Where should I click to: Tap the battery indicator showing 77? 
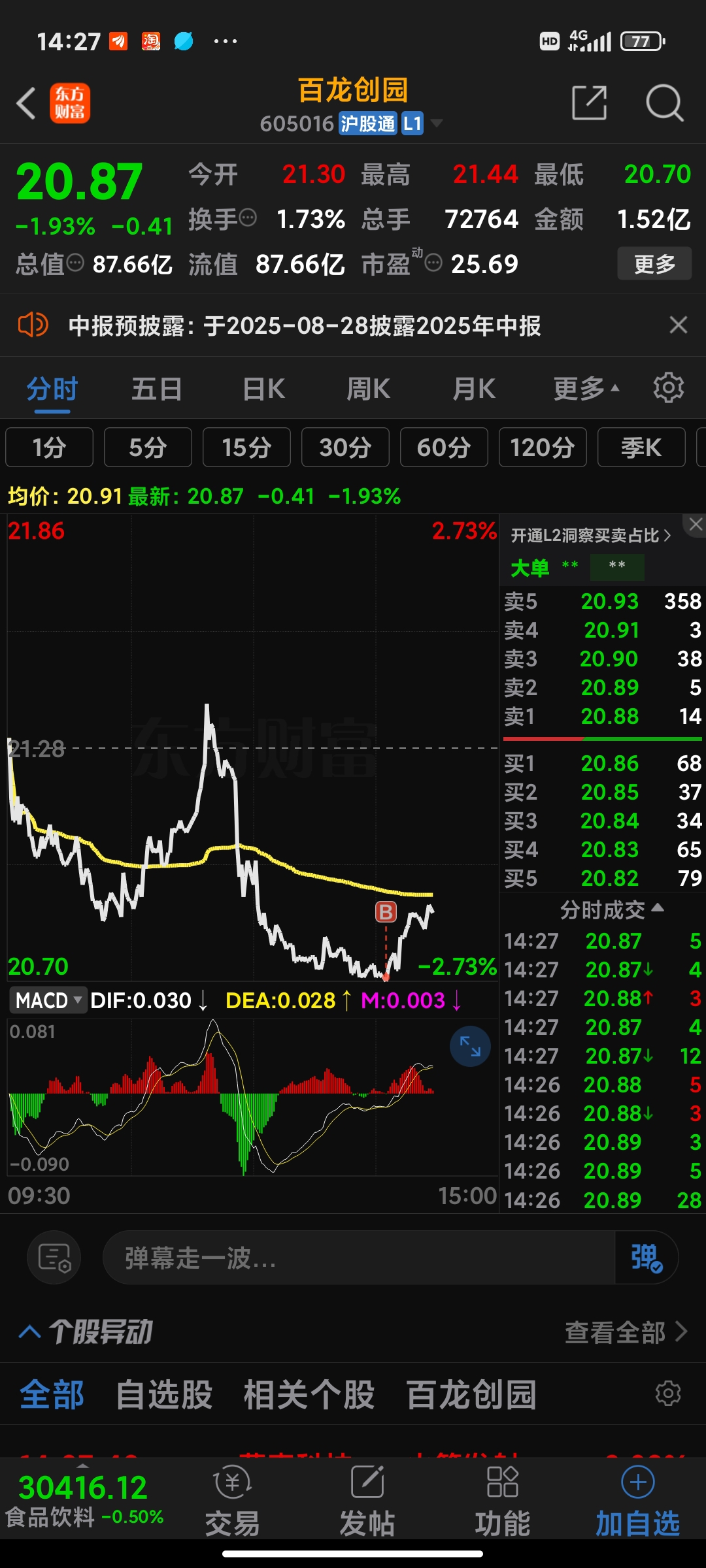[643, 41]
